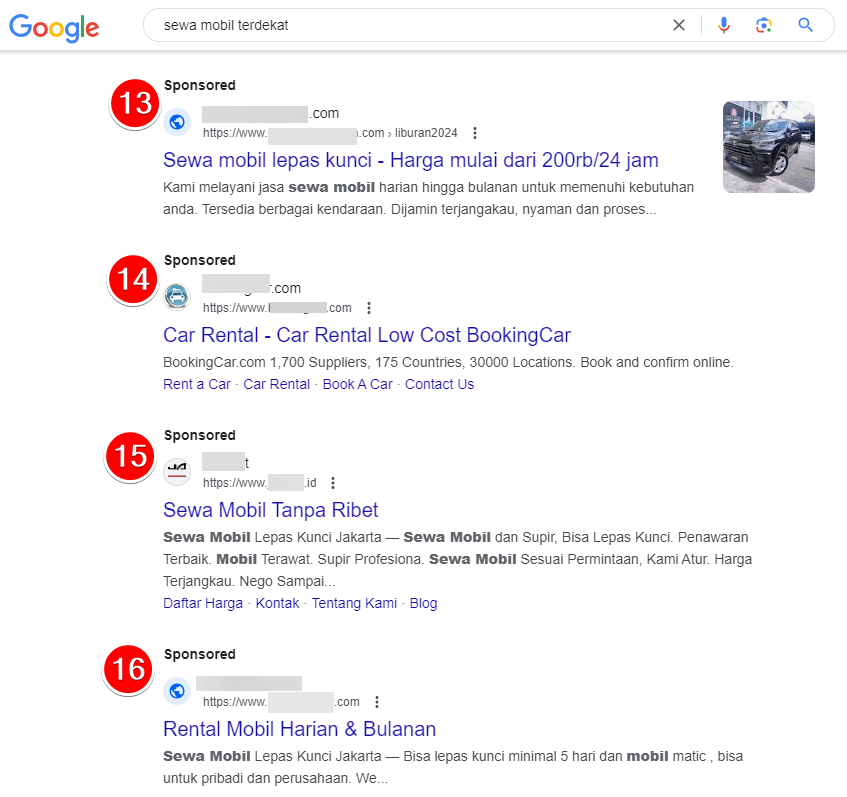The width and height of the screenshot is (847, 797).
Task: Open three-dot menu of Rental Mobil Harian ad
Action: [x=377, y=702]
